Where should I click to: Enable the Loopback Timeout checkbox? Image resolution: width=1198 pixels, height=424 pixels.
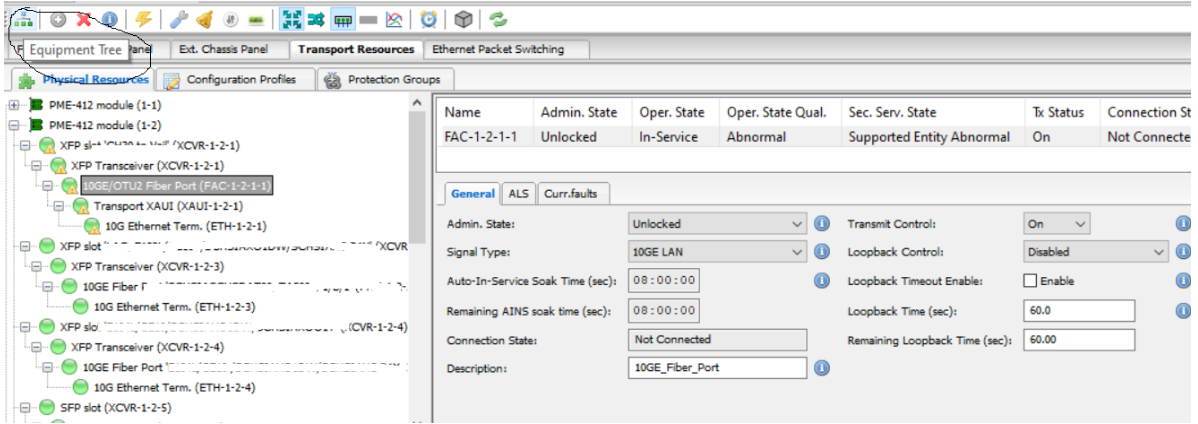click(x=1030, y=281)
